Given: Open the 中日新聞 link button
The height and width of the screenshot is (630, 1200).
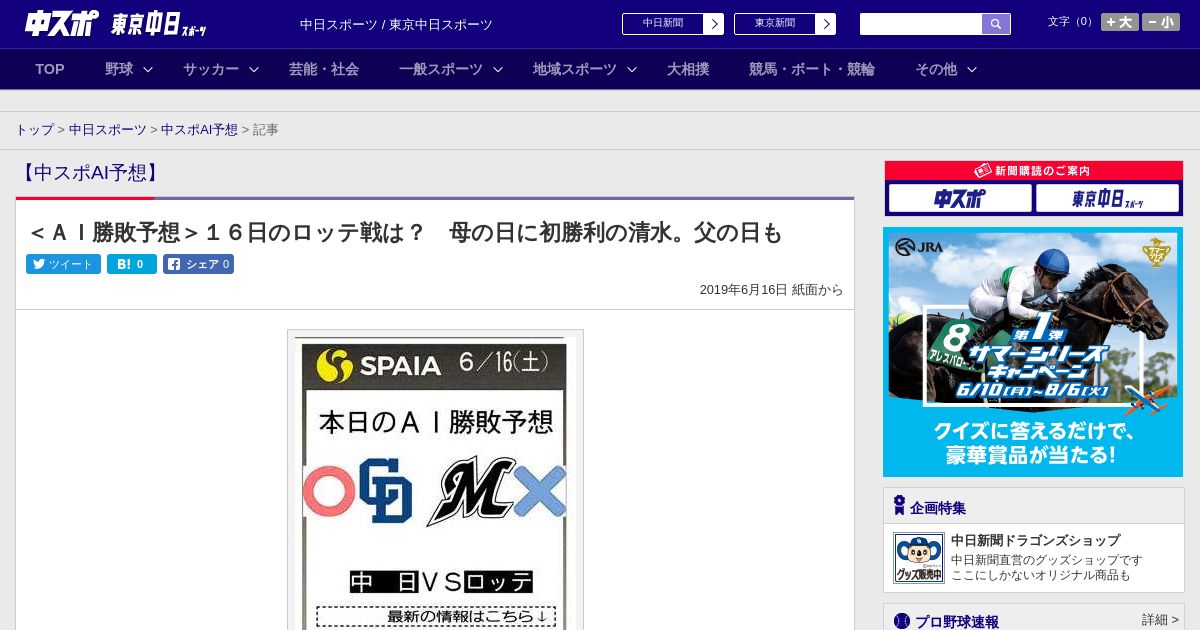Looking at the screenshot, I should coord(663,24).
